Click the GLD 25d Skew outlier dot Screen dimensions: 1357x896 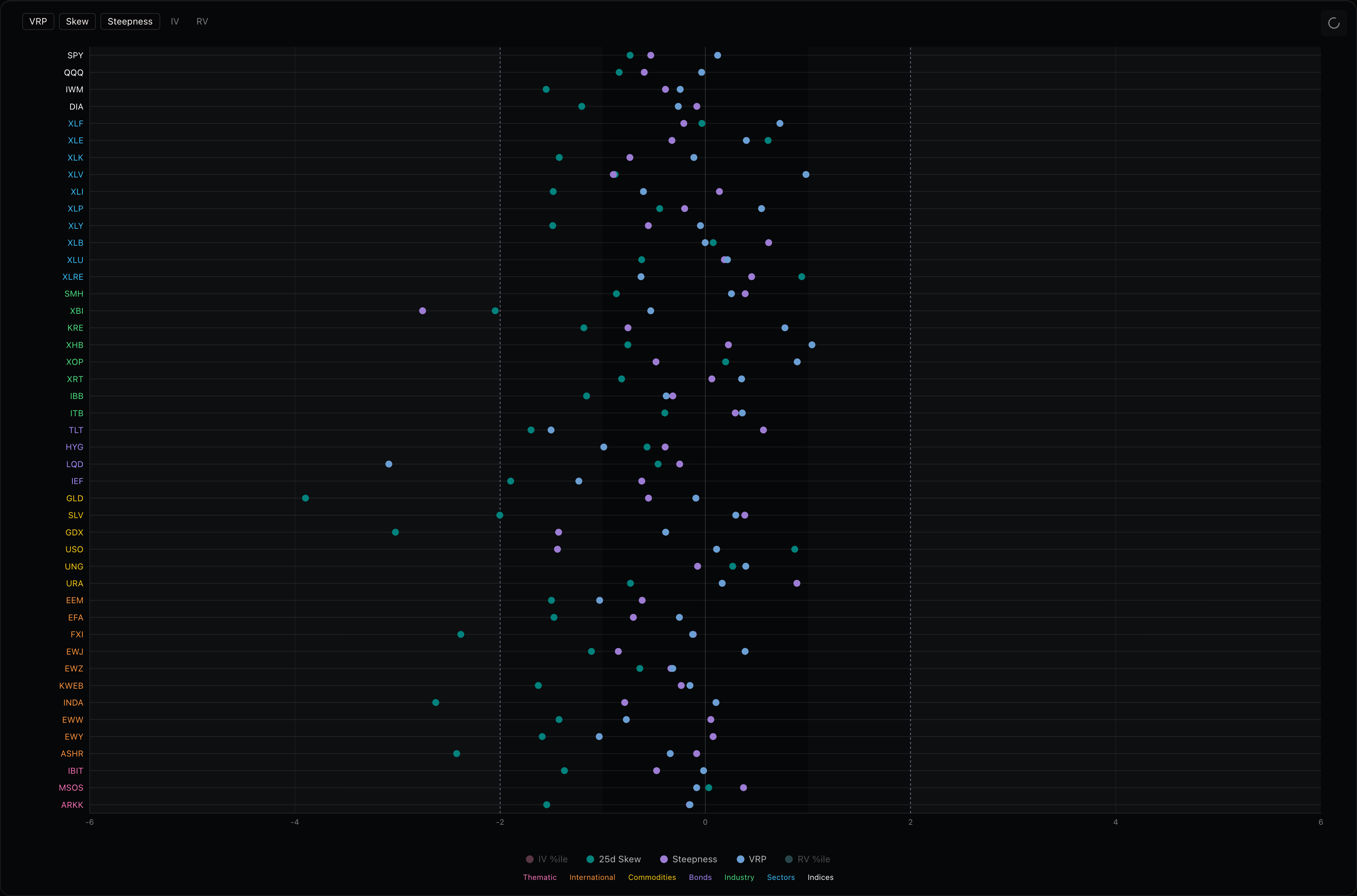[x=305, y=498]
